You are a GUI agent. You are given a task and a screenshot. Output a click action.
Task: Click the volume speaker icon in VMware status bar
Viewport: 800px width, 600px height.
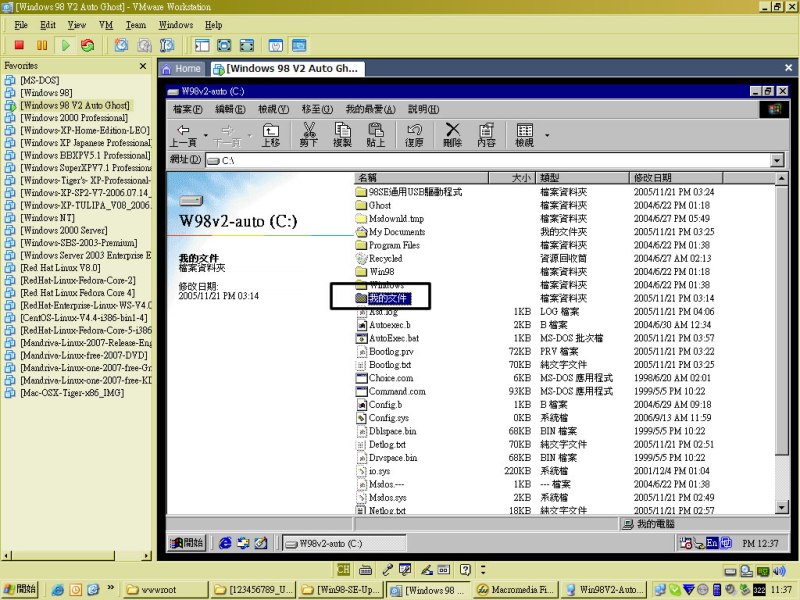coord(779,570)
